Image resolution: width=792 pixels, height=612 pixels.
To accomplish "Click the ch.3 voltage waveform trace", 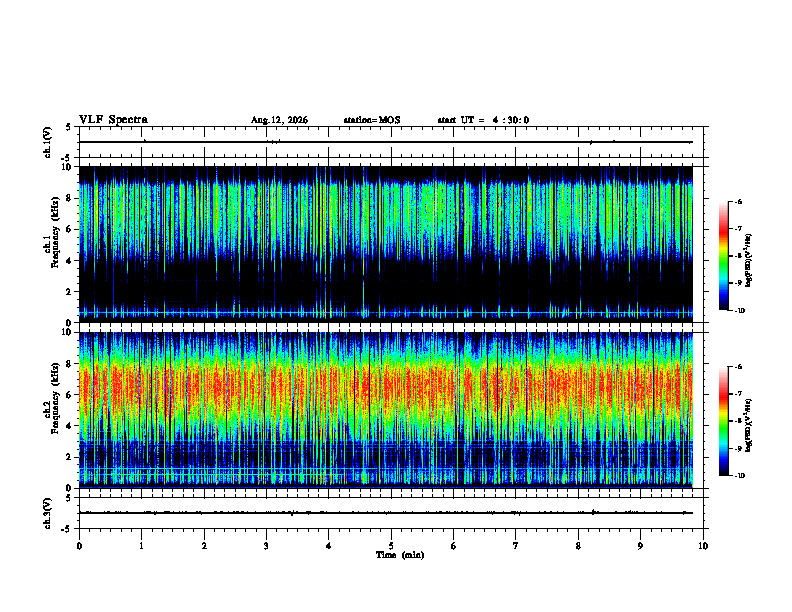I will 386,513.
